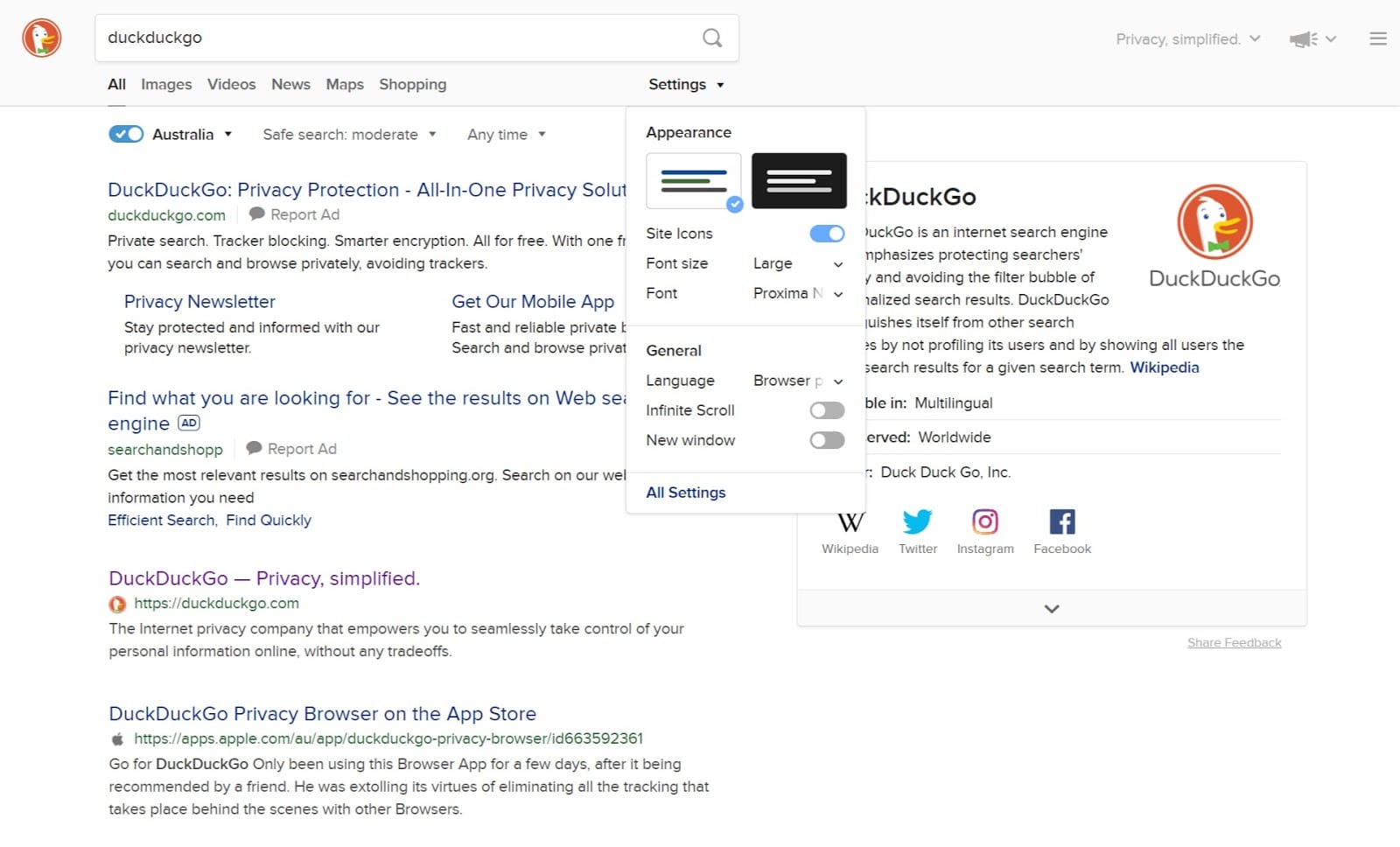Click the DuckDuckGo duck logo icon
This screenshot has height=847, width=1400.
[x=40, y=38]
